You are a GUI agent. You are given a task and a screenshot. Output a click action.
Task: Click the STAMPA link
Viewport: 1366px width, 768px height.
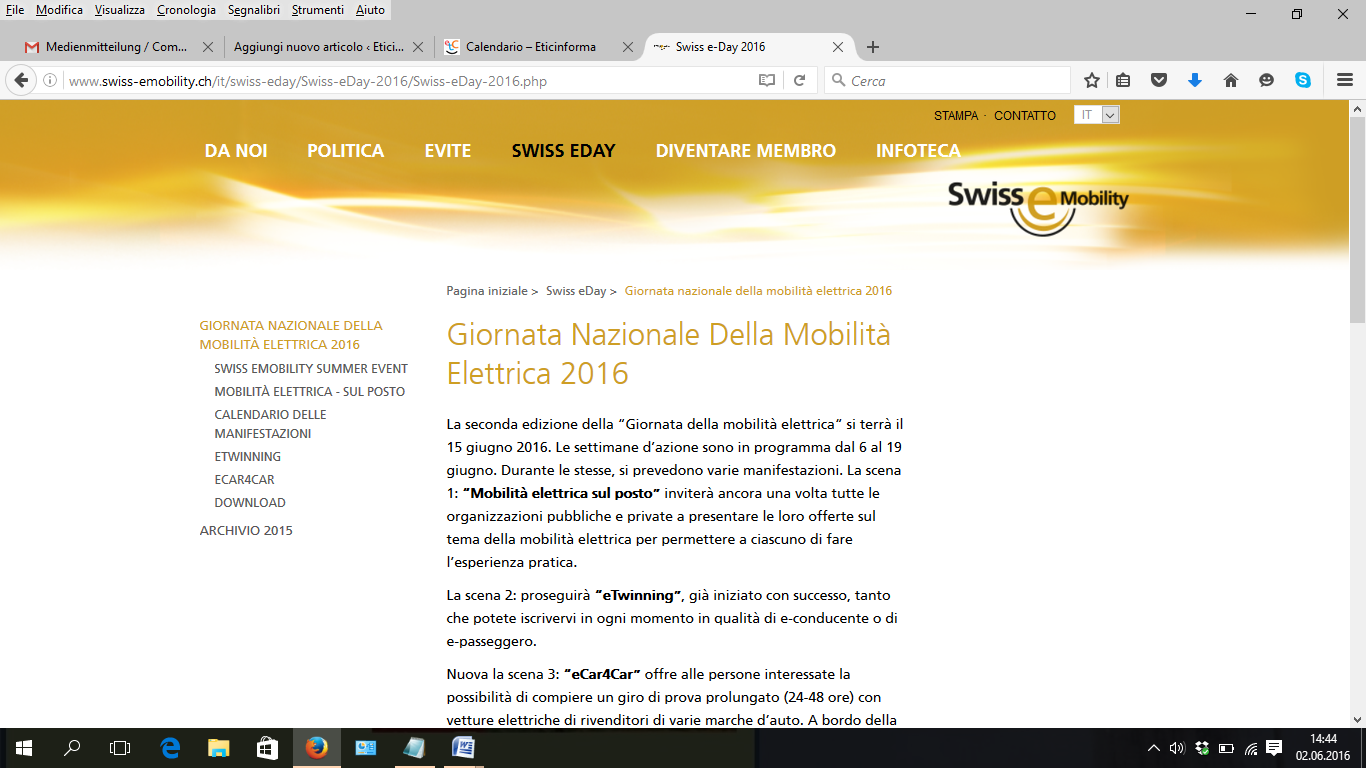click(956, 116)
